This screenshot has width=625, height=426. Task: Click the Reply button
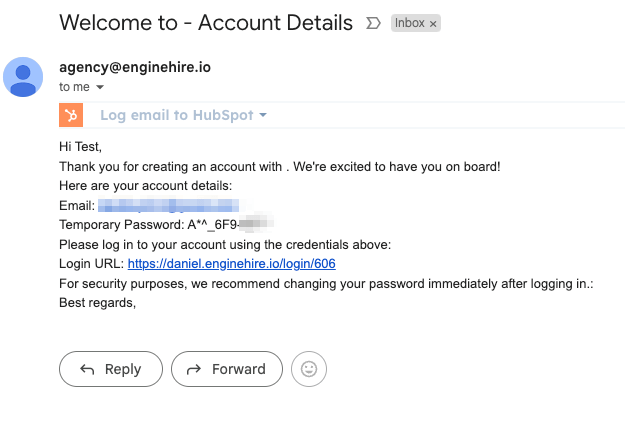pos(110,369)
